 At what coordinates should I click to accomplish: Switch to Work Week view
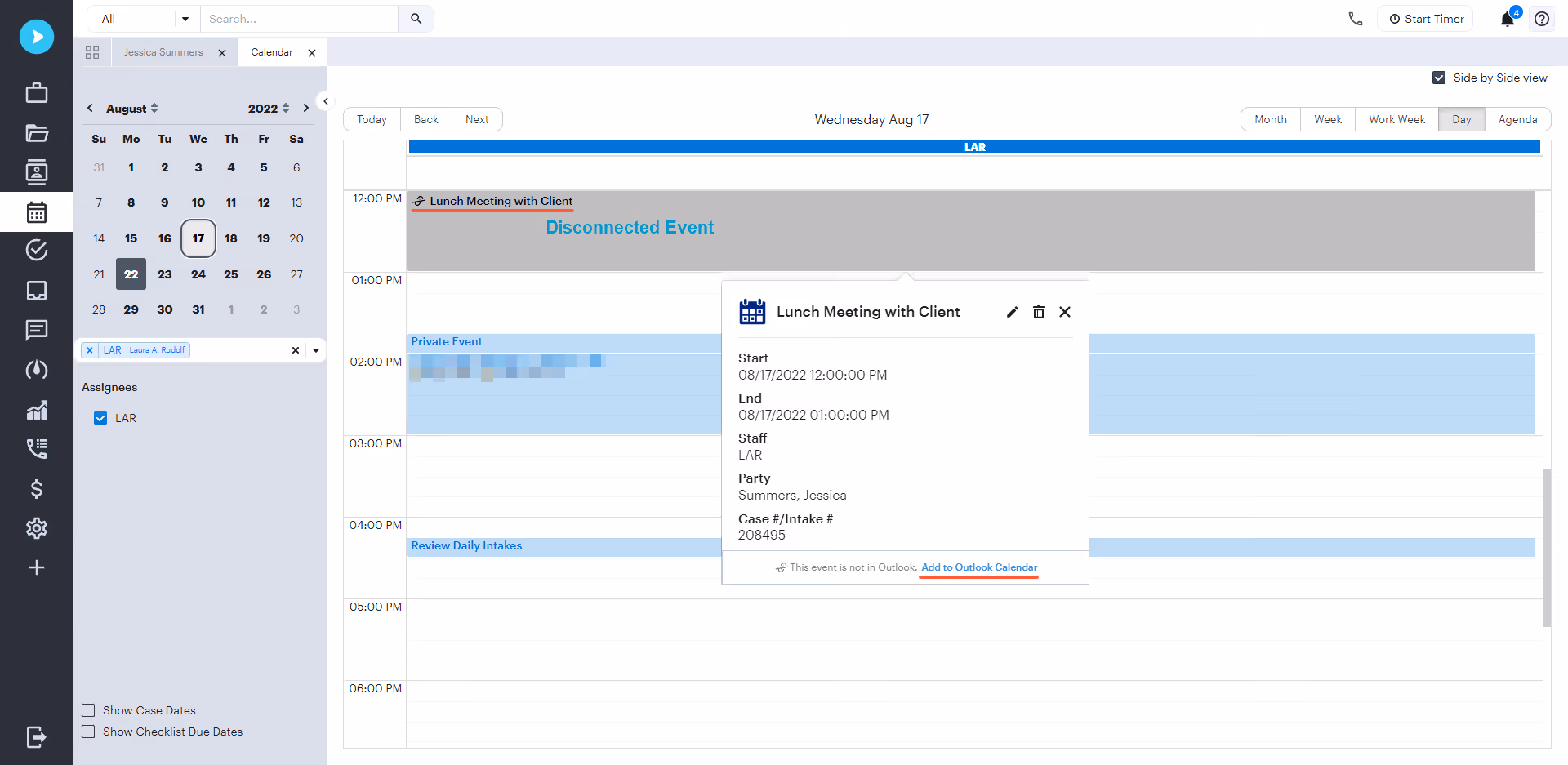pyautogui.click(x=1397, y=119)
